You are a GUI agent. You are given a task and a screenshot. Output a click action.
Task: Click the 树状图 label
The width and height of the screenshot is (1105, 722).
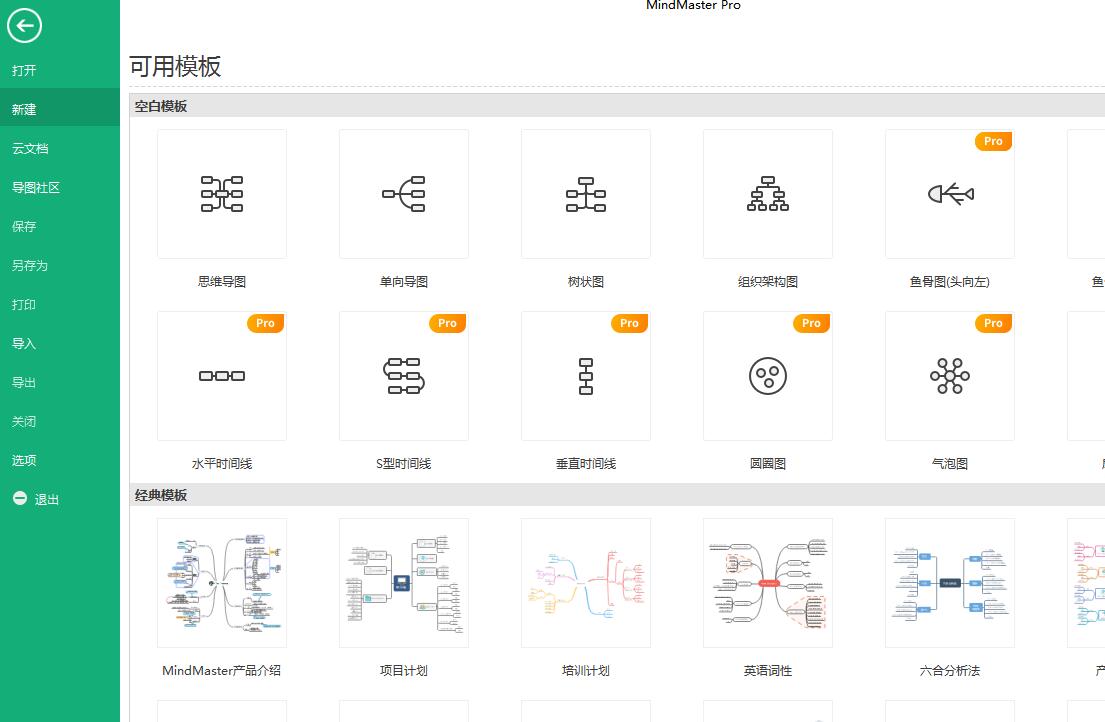(586, 282)
